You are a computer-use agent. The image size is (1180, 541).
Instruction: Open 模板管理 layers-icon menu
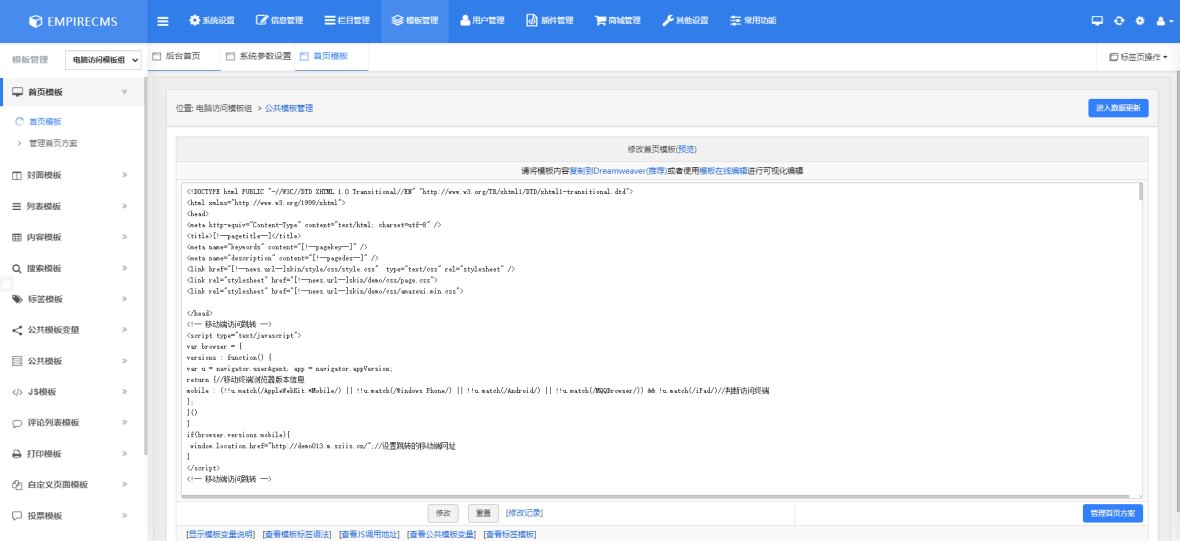(x=415, y=21)
